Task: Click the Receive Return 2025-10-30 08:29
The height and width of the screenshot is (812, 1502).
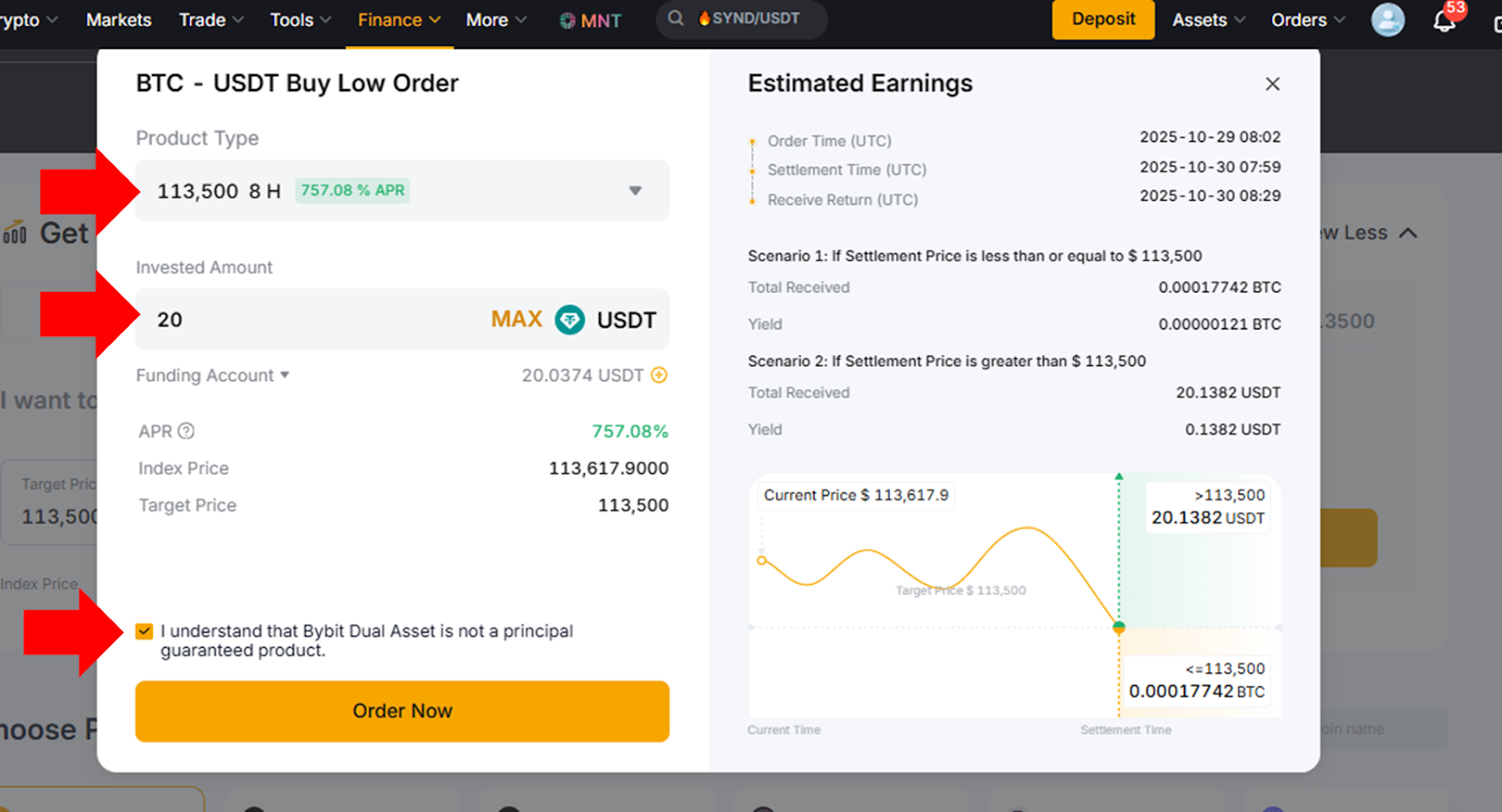Action: (x=1210, y=196)
